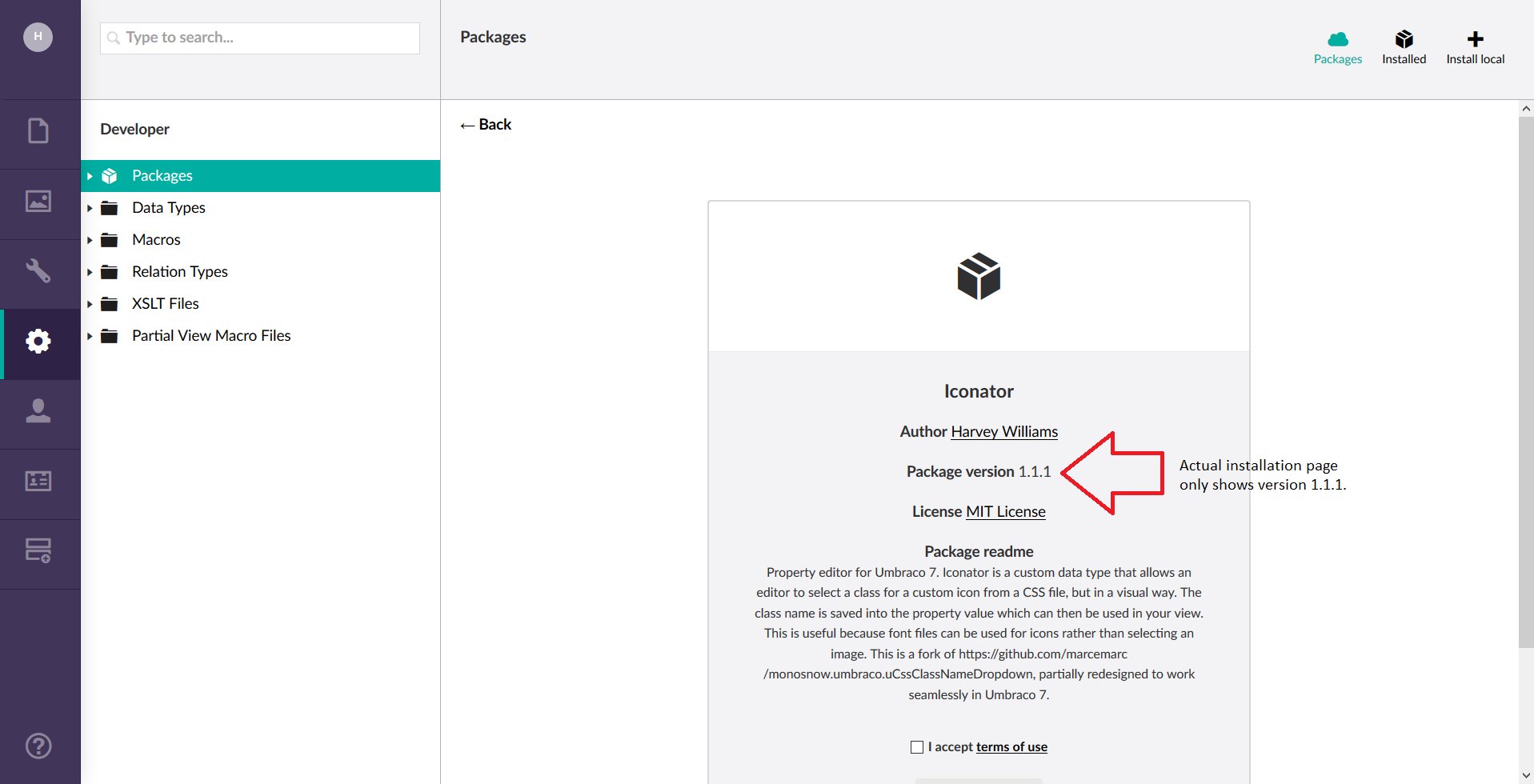Open the Developer gear section

pyautogui.click(x=38, y=341)
